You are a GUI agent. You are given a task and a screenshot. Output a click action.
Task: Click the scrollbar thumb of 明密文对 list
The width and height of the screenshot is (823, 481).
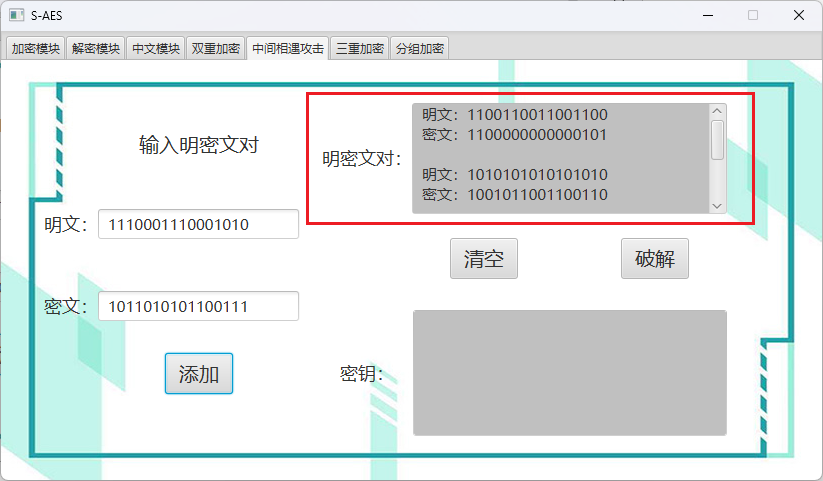(x=717, y=140)
